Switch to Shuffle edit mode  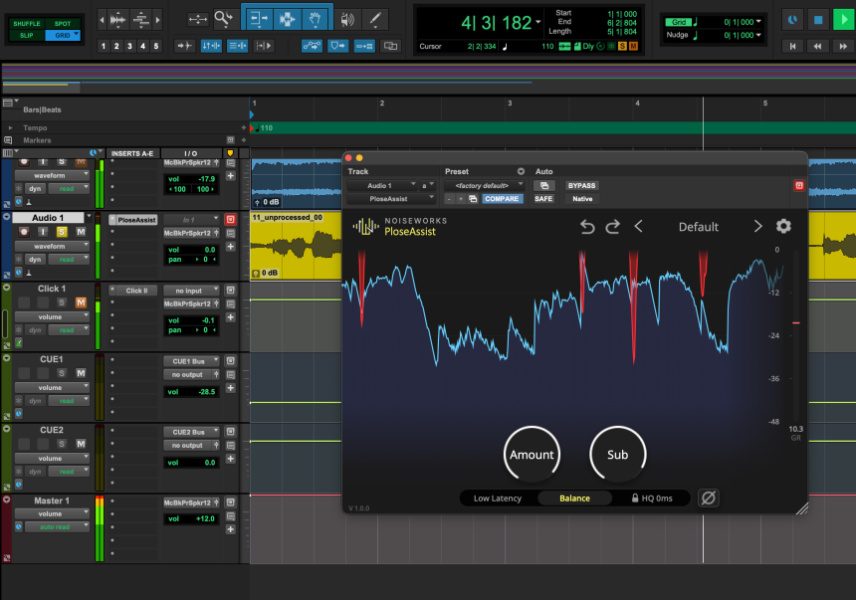pos(27,23)
